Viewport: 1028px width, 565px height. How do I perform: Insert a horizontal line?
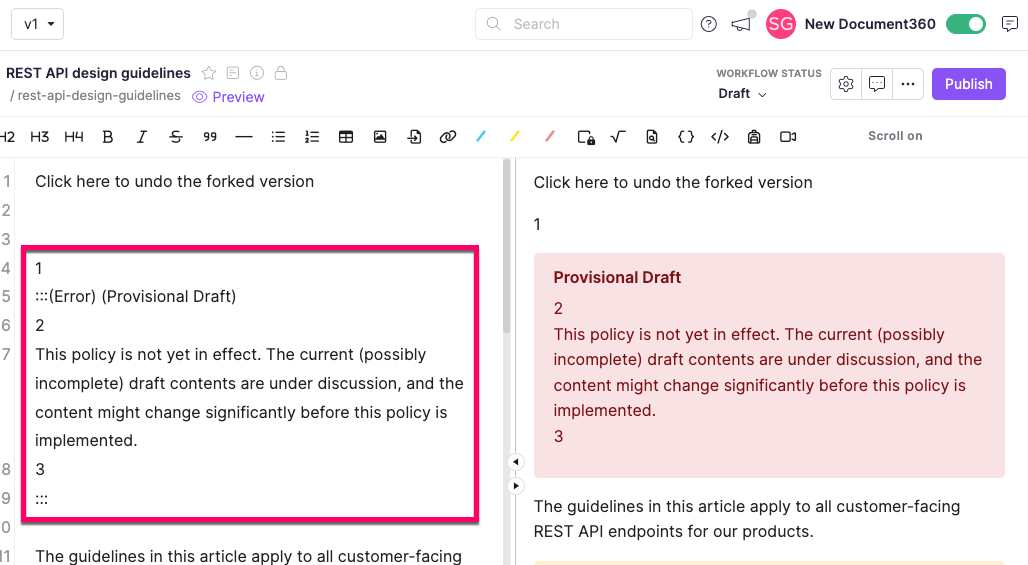click(244, 136)
